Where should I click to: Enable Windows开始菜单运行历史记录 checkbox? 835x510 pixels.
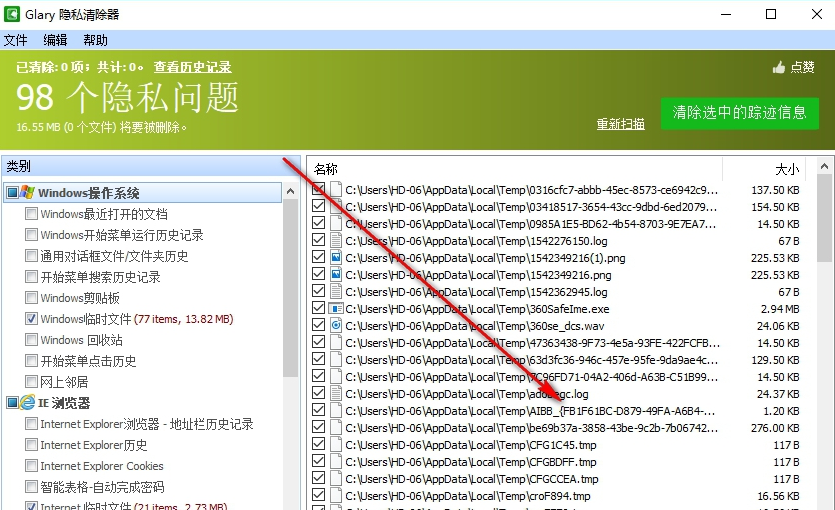31,234
